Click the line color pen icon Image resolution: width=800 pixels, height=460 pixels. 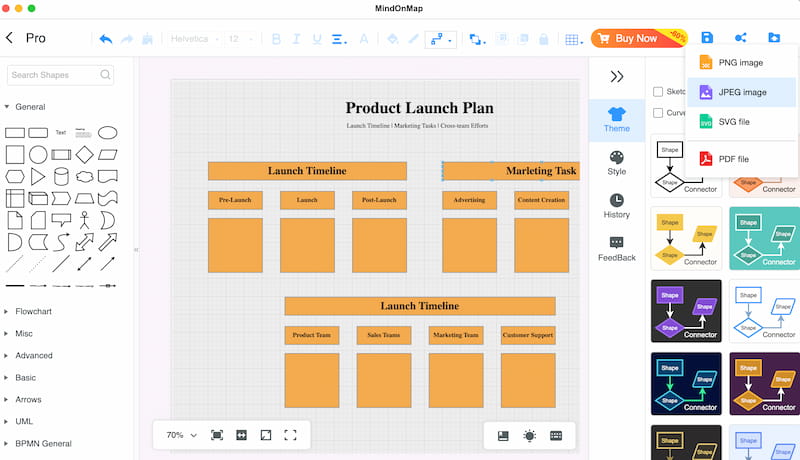click(x=413, y=39)
